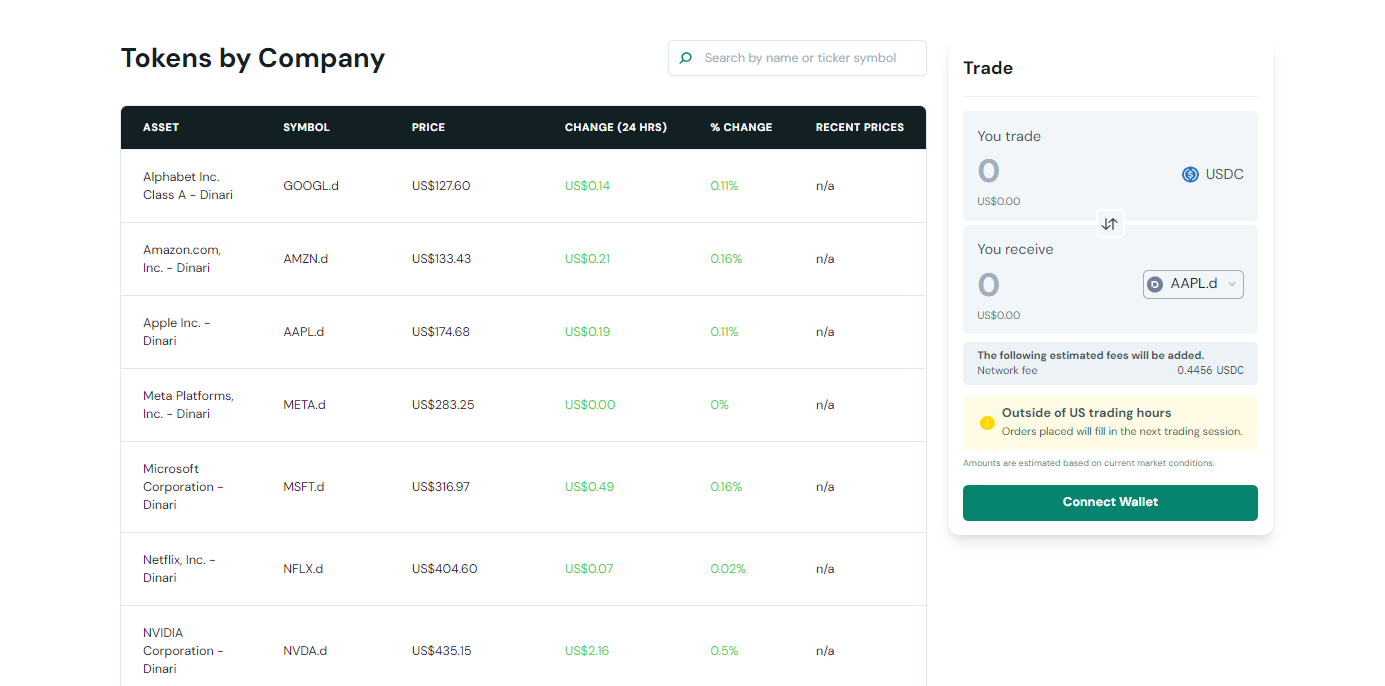Sort by the PRICE column header
The height and width of the screenshot is (686, 1385).
click(x=428, y=127)
